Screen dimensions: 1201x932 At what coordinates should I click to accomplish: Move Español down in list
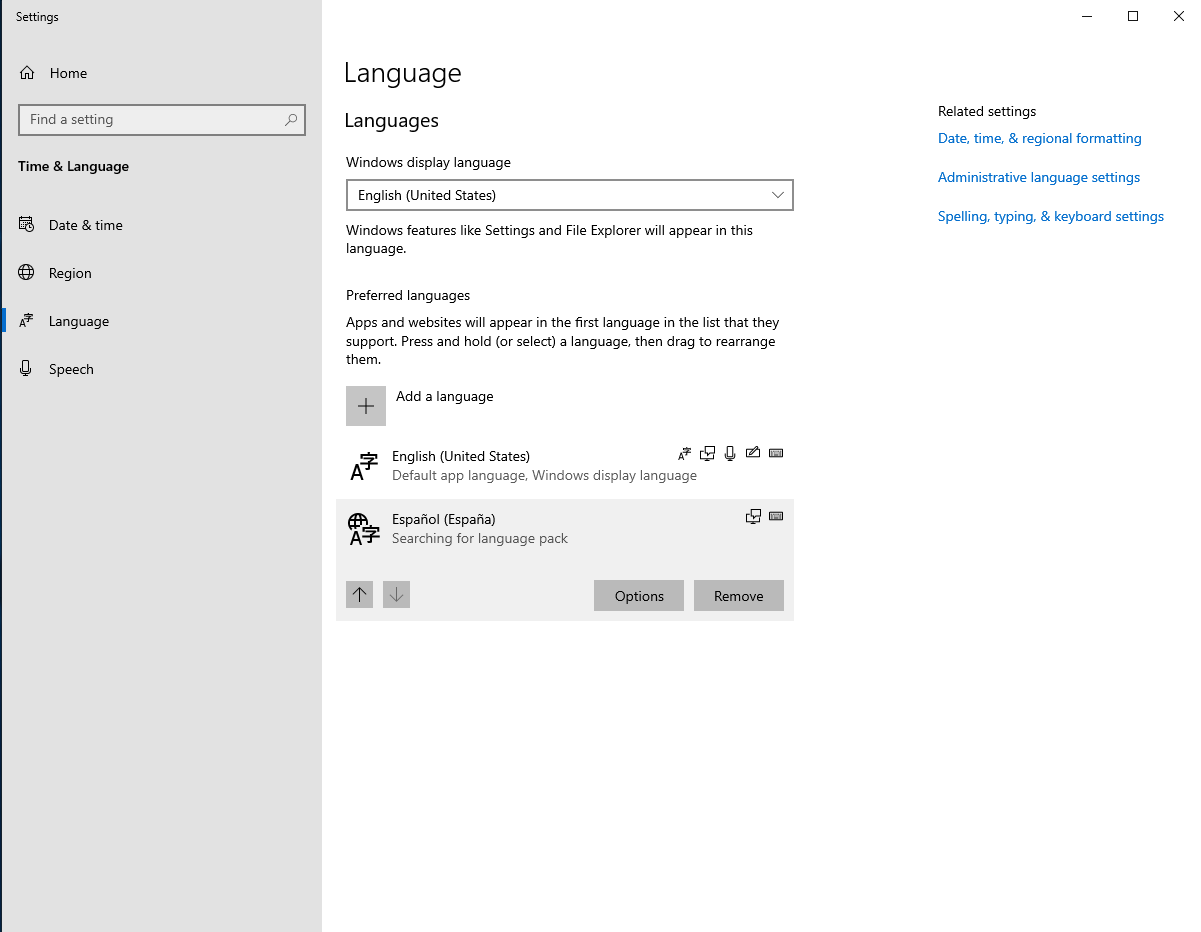396,595
